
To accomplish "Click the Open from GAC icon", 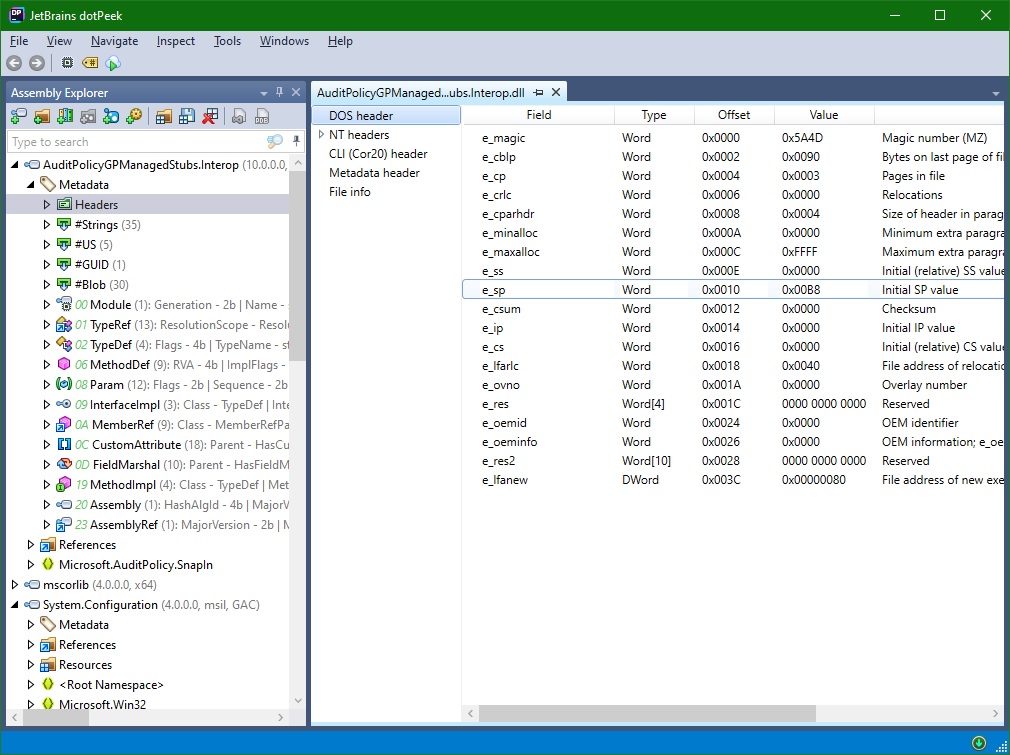I will pyautogui.click(x=65, y=117).
